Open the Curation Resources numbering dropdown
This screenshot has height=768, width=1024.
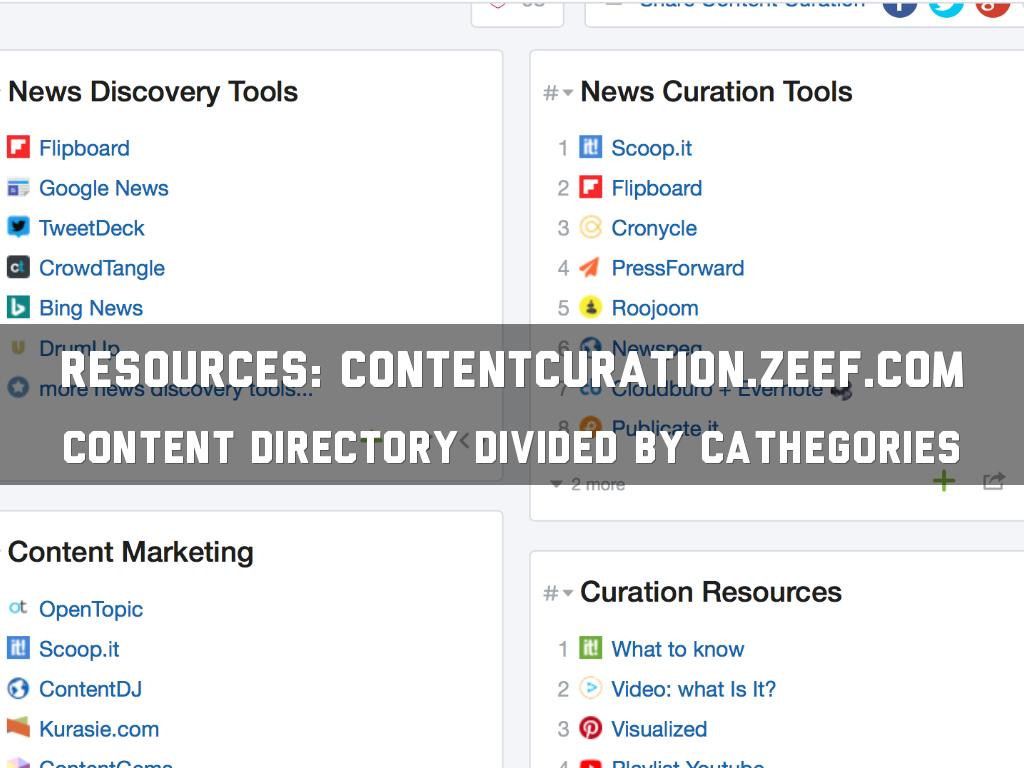pyautogui.click(x=558, y=593)
